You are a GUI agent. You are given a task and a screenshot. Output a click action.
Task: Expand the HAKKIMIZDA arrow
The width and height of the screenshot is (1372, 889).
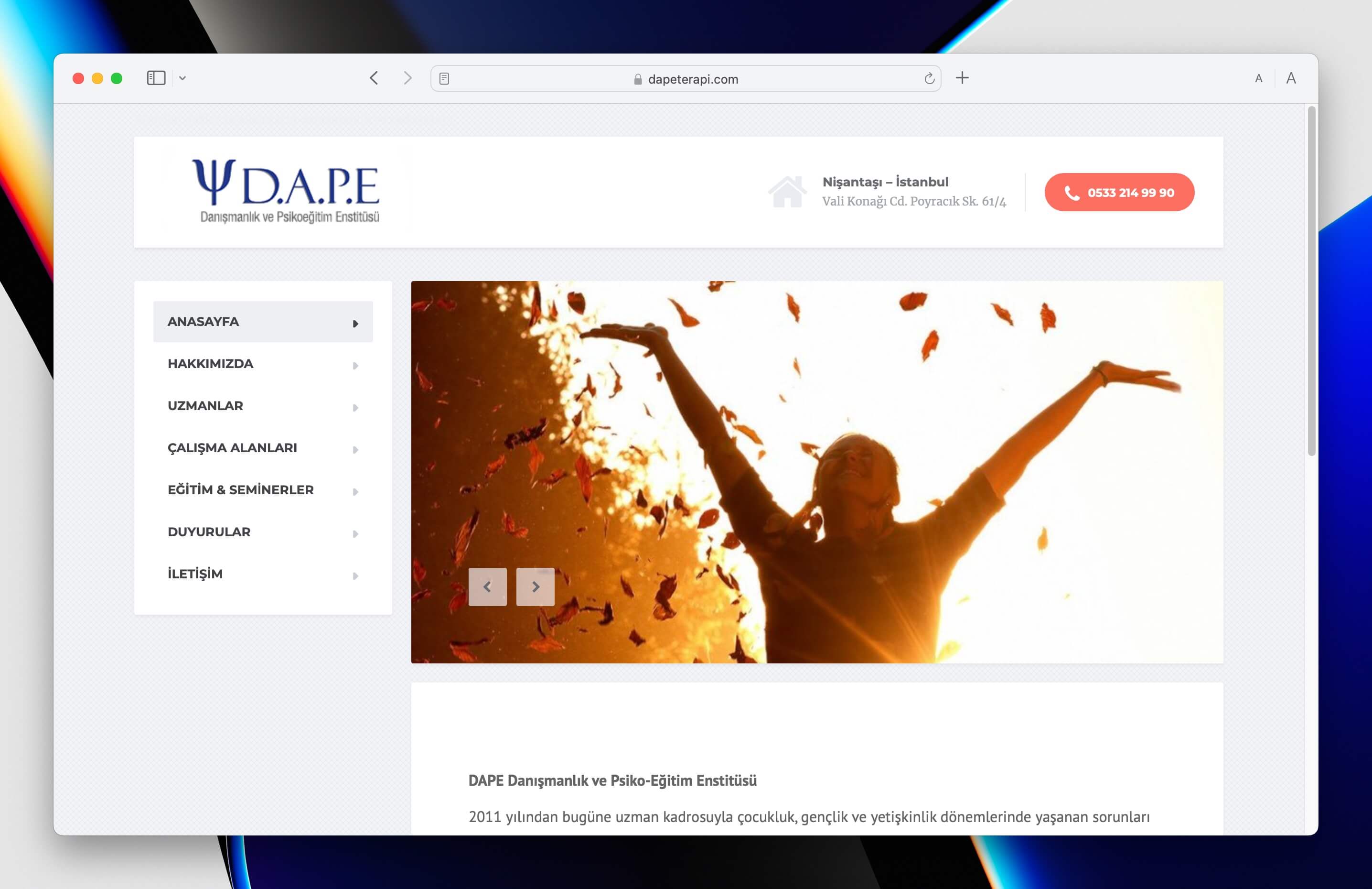pyautogui.click(x=356, y=366)
